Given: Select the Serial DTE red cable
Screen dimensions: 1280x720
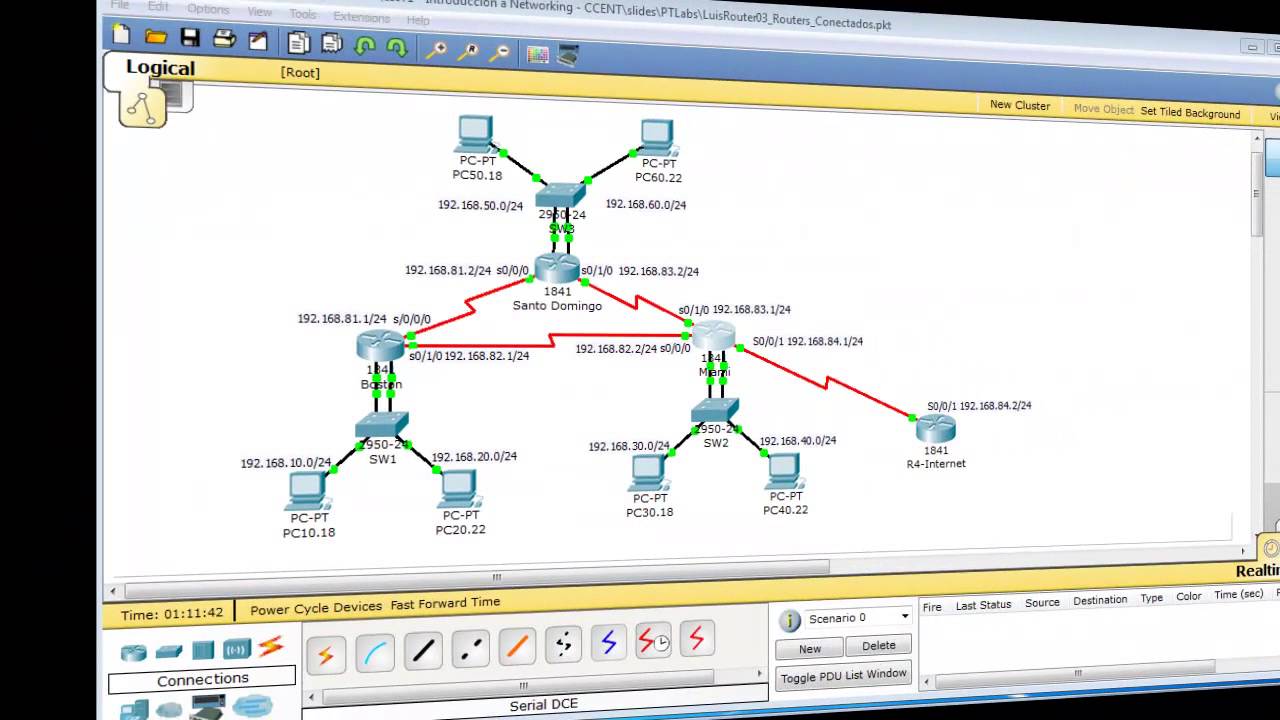Looking at the screenshot, I should tap(697, 638).
